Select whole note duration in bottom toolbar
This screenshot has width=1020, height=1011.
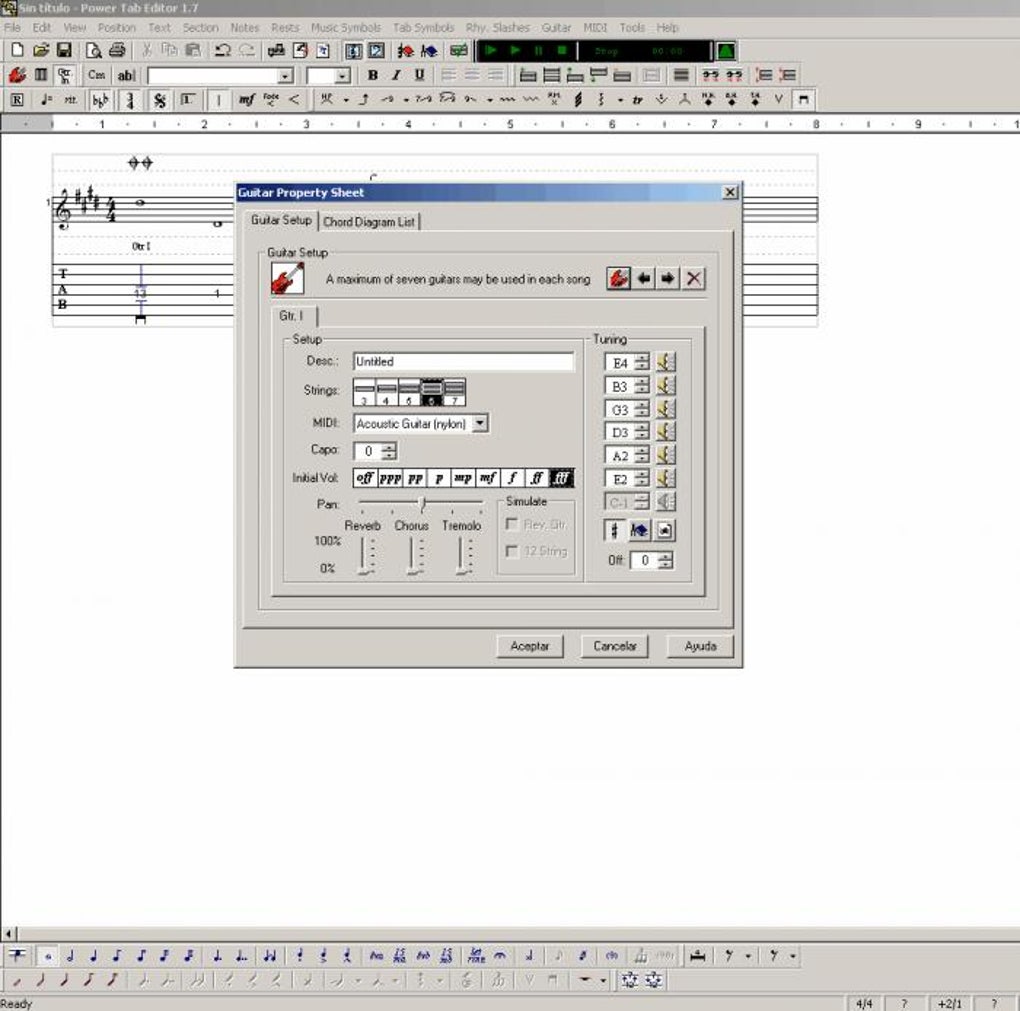tap(47, 956)
